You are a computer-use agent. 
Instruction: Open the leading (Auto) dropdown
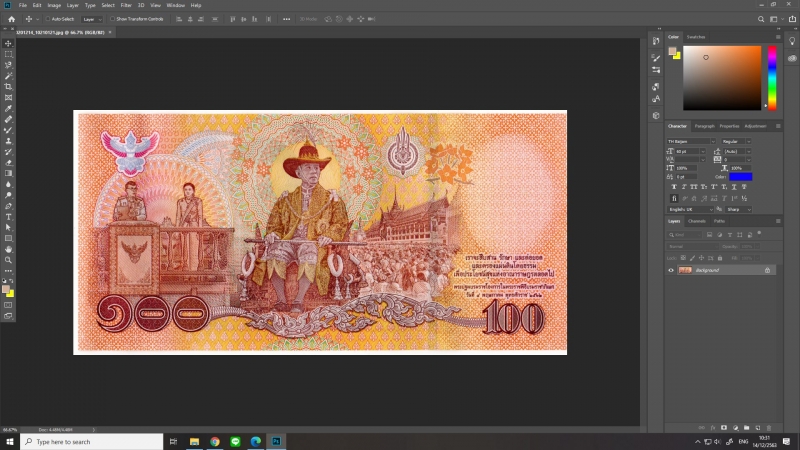pos(748,152)
